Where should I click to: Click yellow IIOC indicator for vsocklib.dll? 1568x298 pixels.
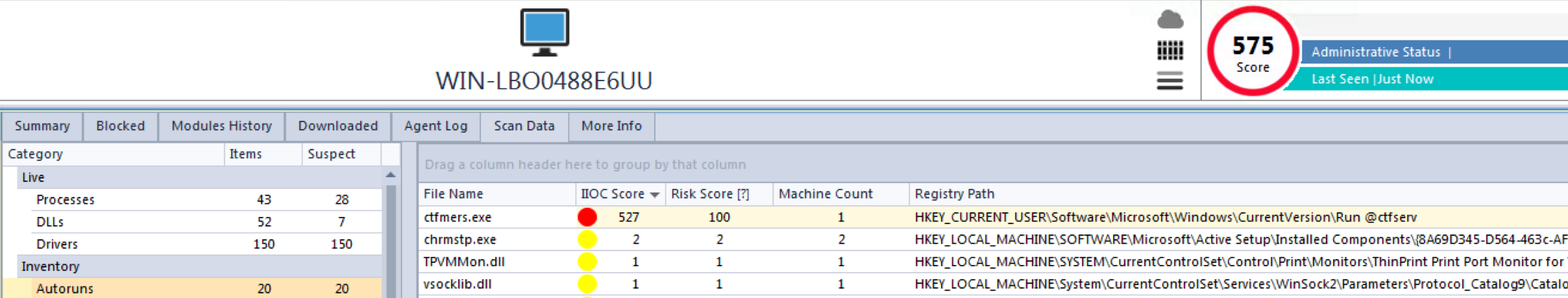(x=587, y=284)
